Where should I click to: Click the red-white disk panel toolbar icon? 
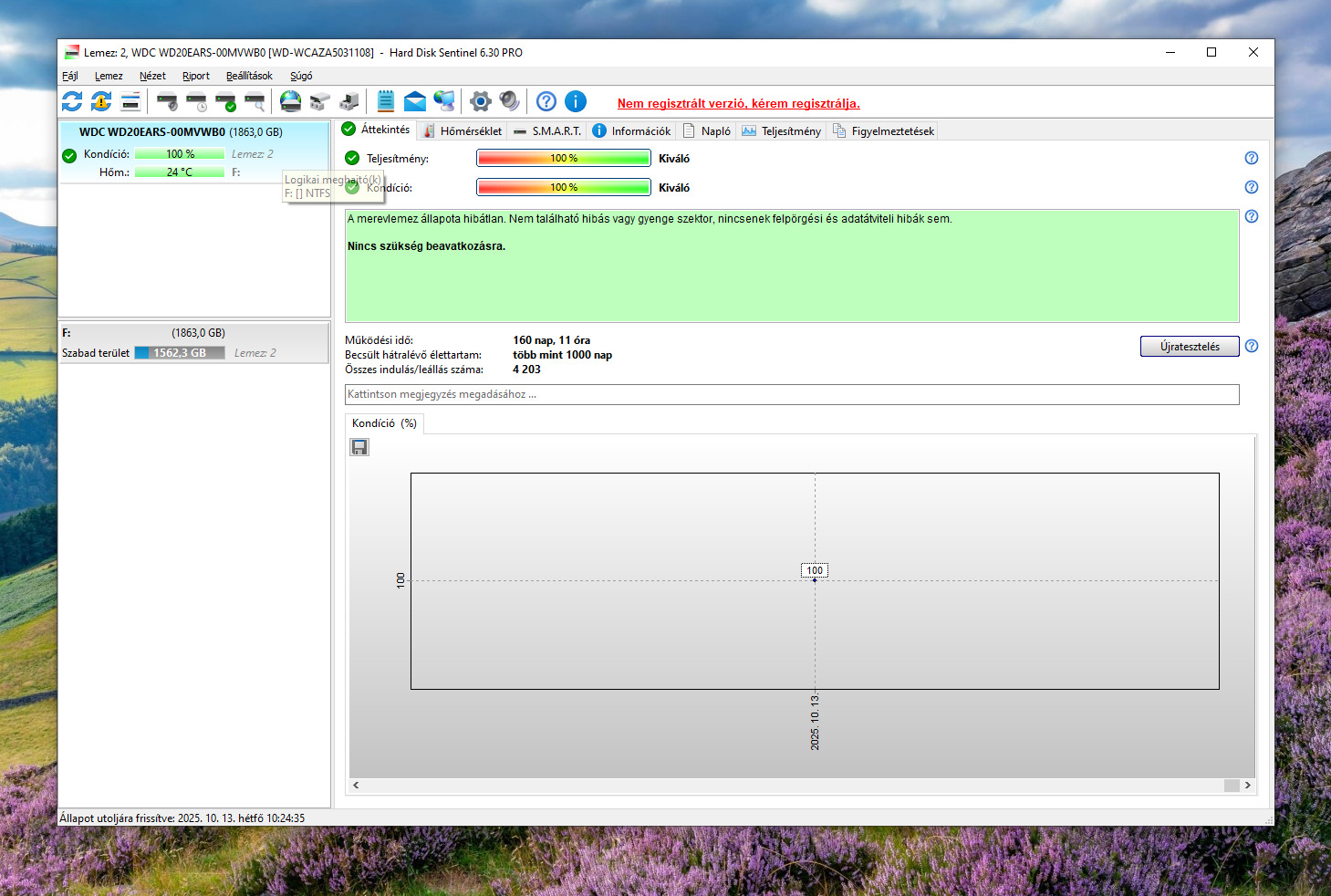point(130,101)
